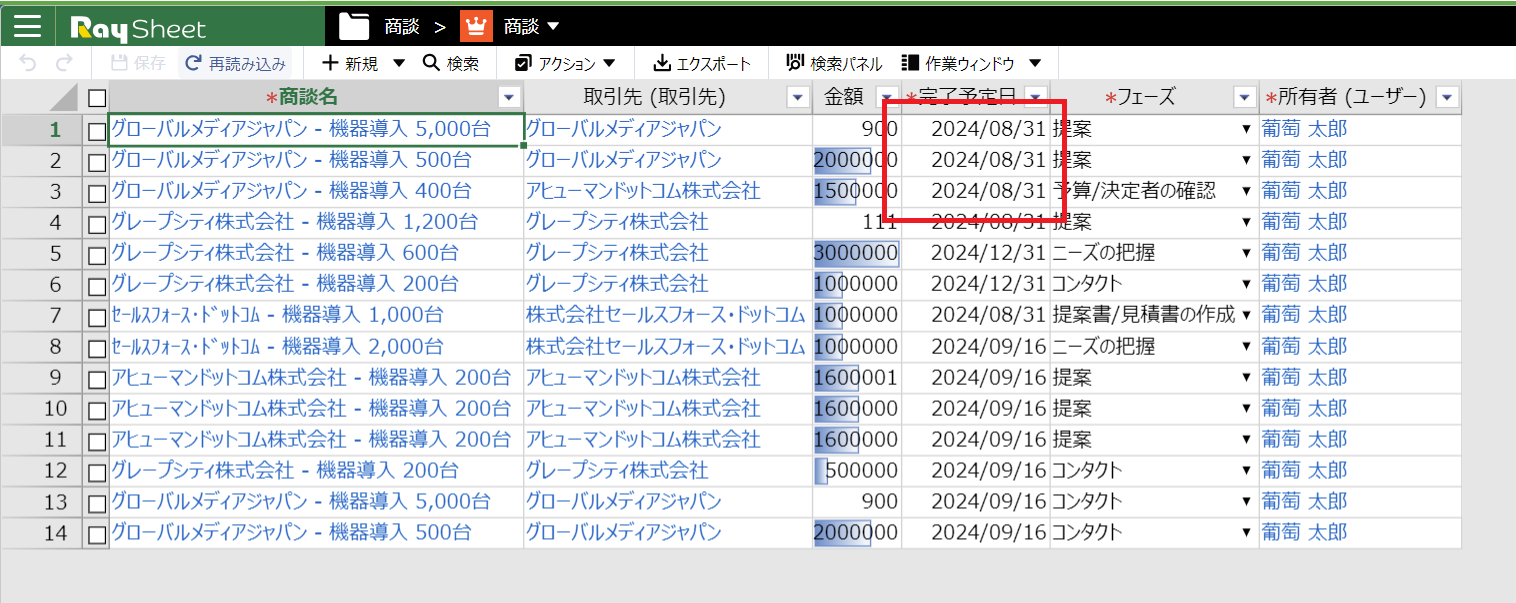Check the row 2 checkbox

pyautogui.click(x=96, y=161)
